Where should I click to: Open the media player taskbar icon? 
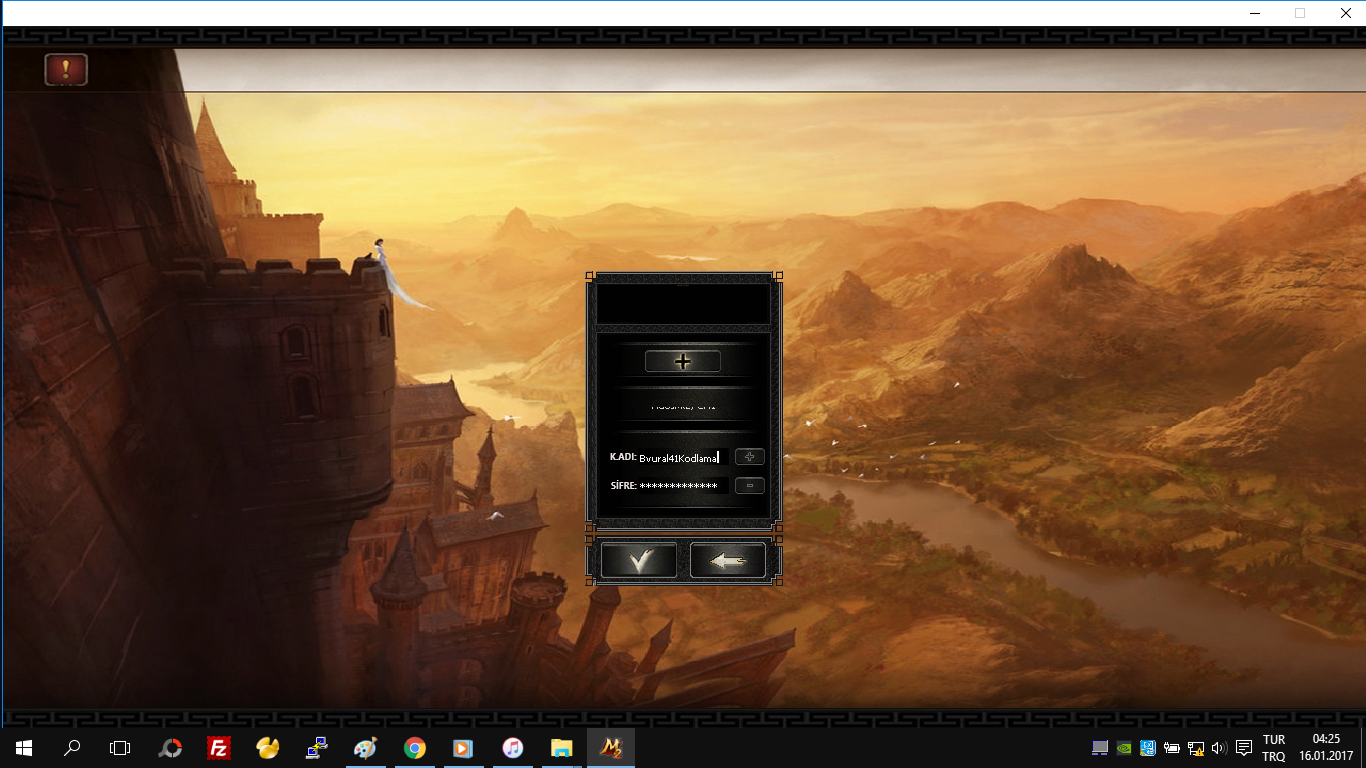click(463, 748)
